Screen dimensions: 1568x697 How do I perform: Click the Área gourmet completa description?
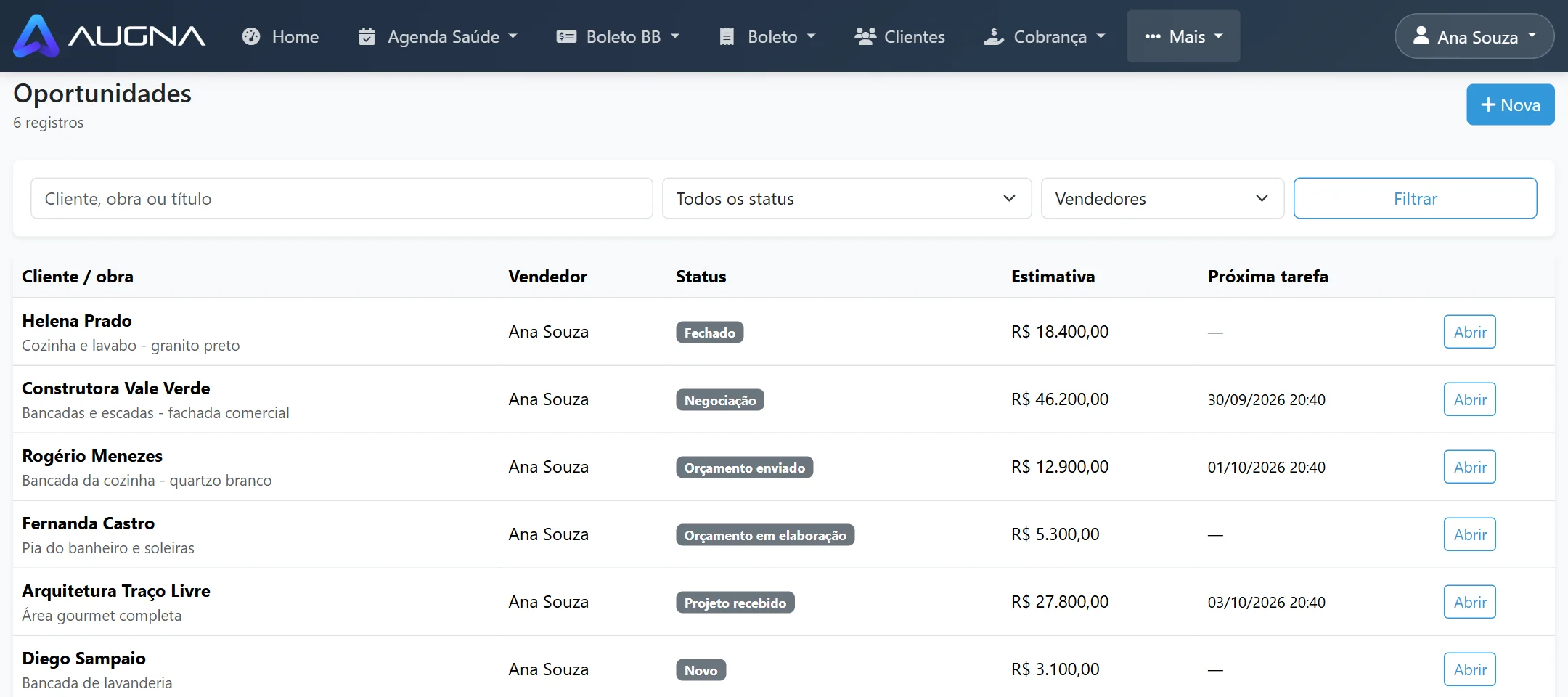click(102, 616)
